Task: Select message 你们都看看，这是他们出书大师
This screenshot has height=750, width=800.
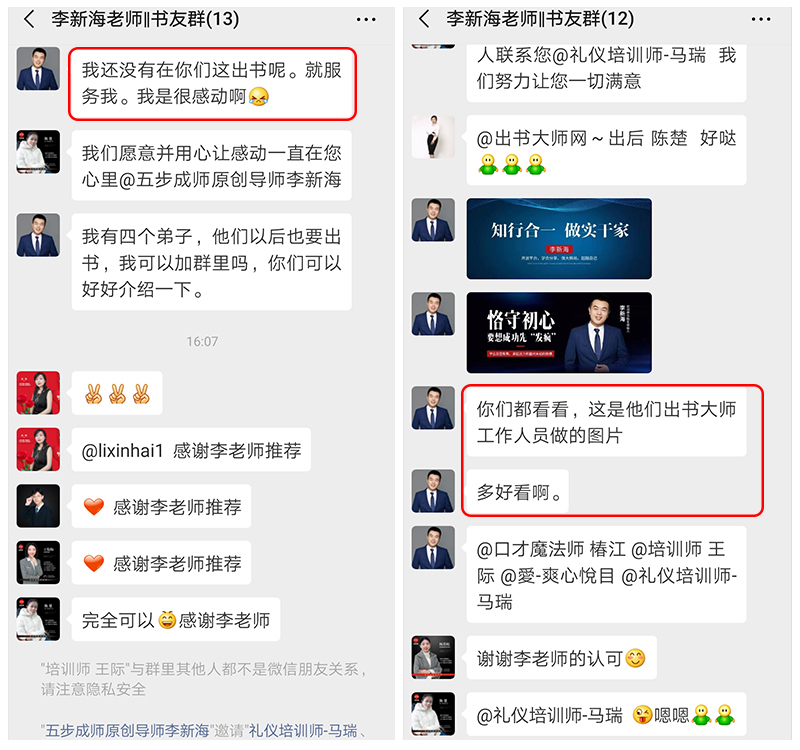Action: pos(606,422)
